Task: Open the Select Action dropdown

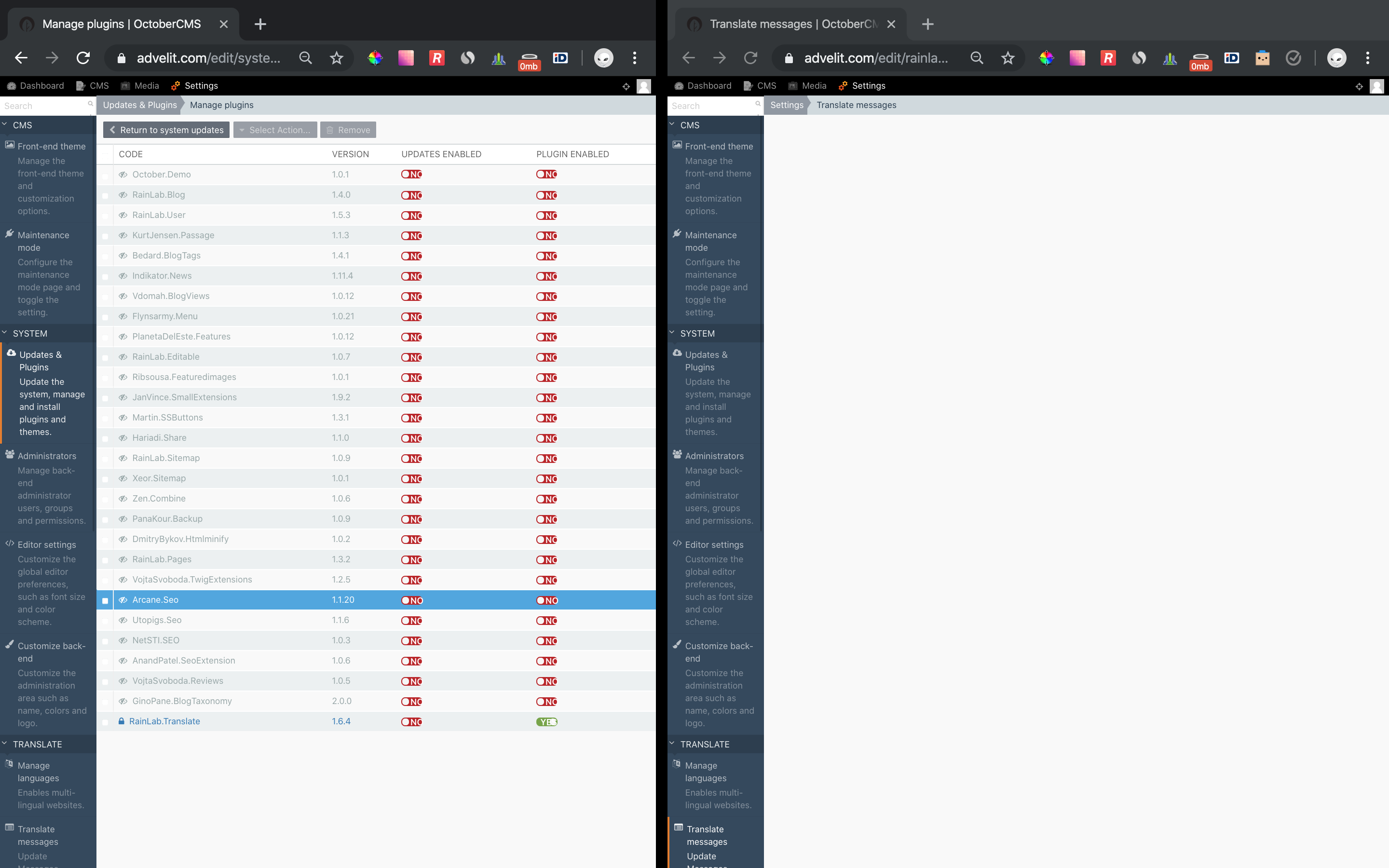Action: 275,130
